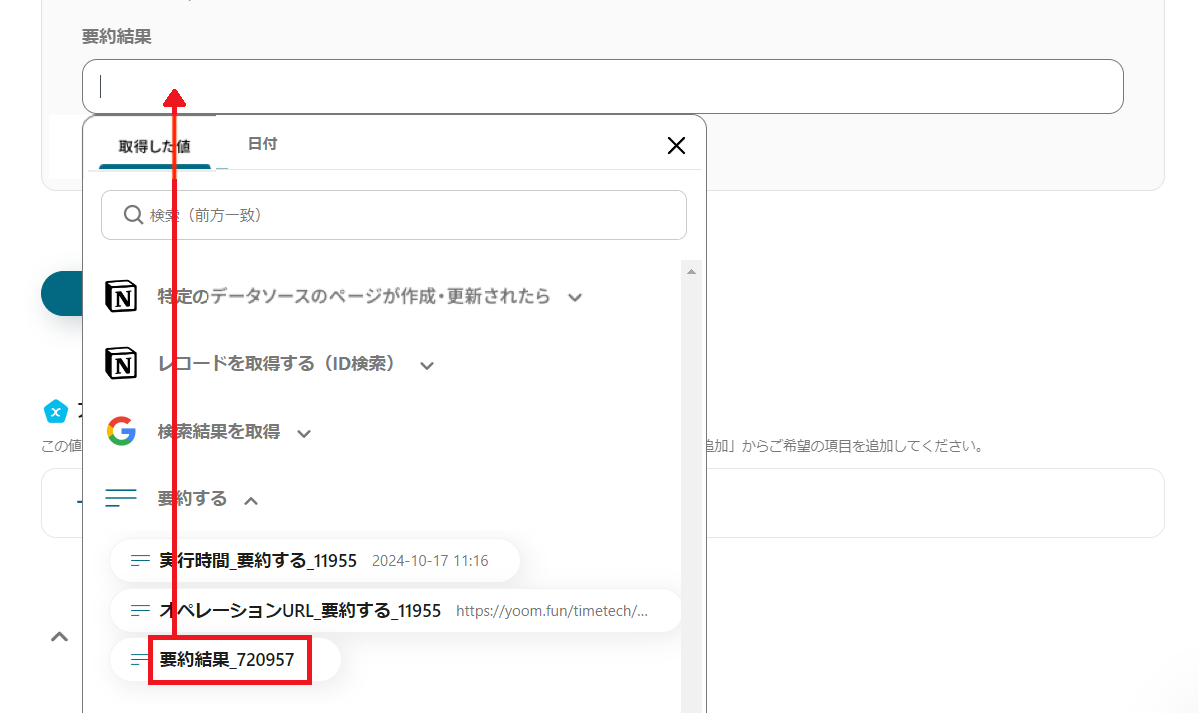Click lines icon on オペレーションURL chip

point(140,611)
